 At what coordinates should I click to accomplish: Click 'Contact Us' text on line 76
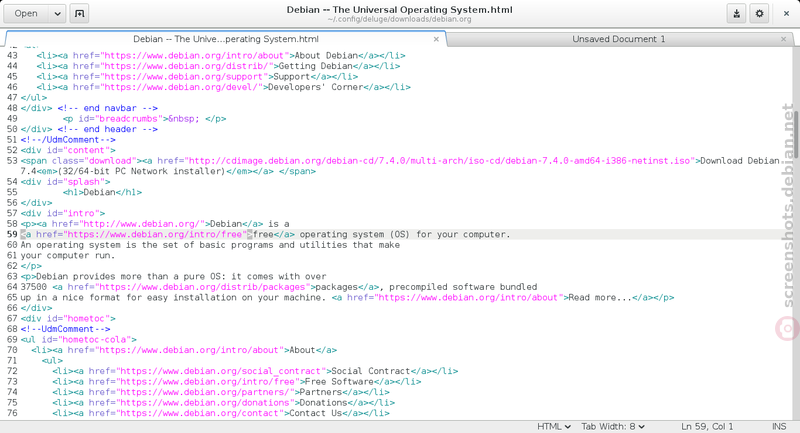point(315,413)
